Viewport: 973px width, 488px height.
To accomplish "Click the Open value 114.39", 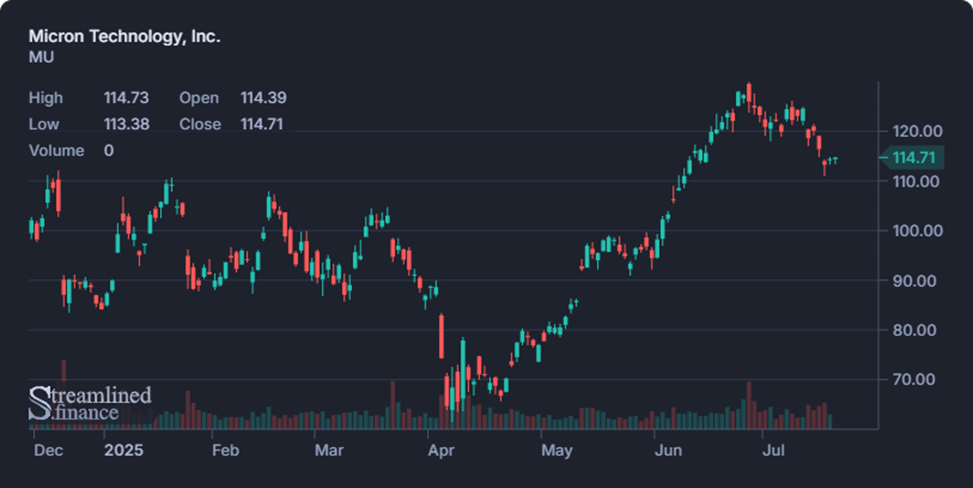I will [264, 98].
